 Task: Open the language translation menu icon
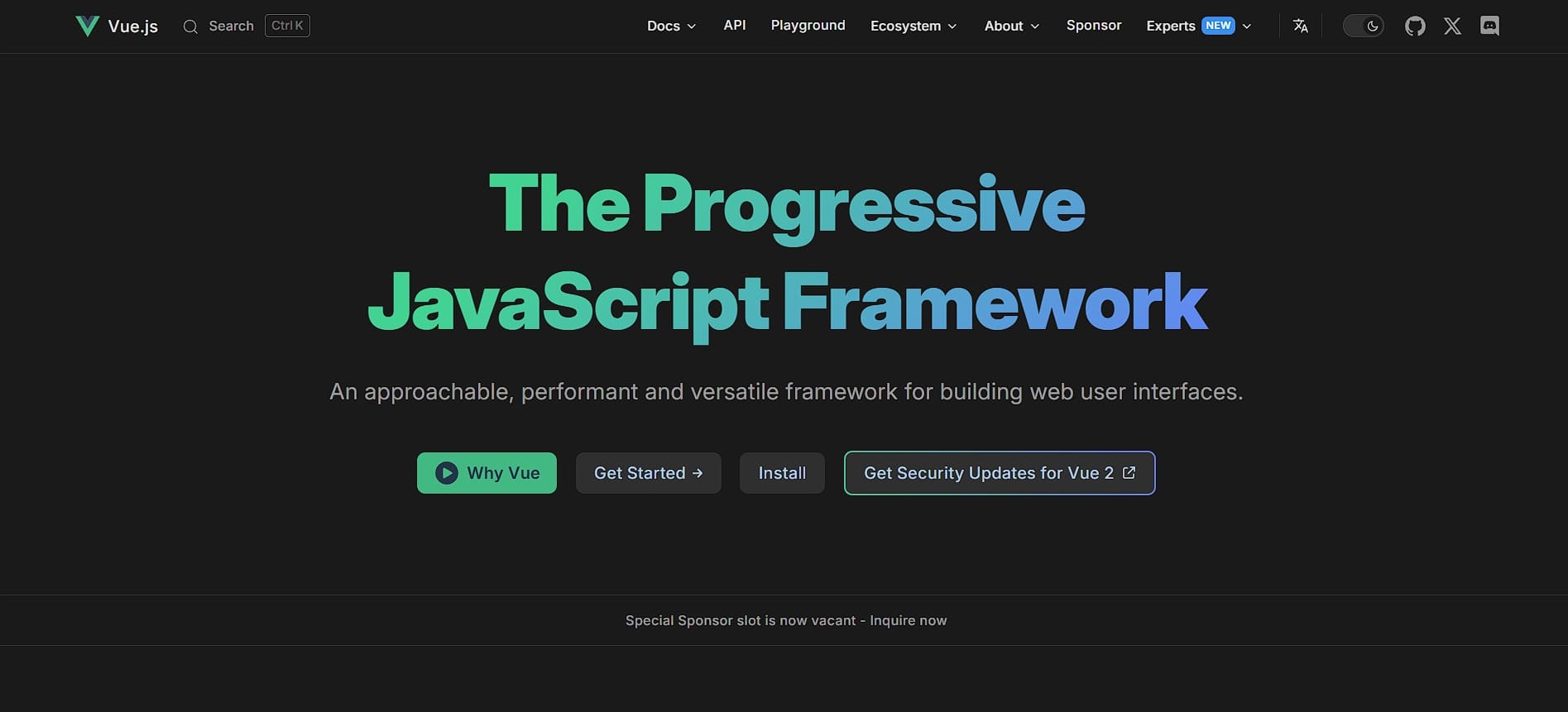pyautogui.click(x=1300, y=26)
